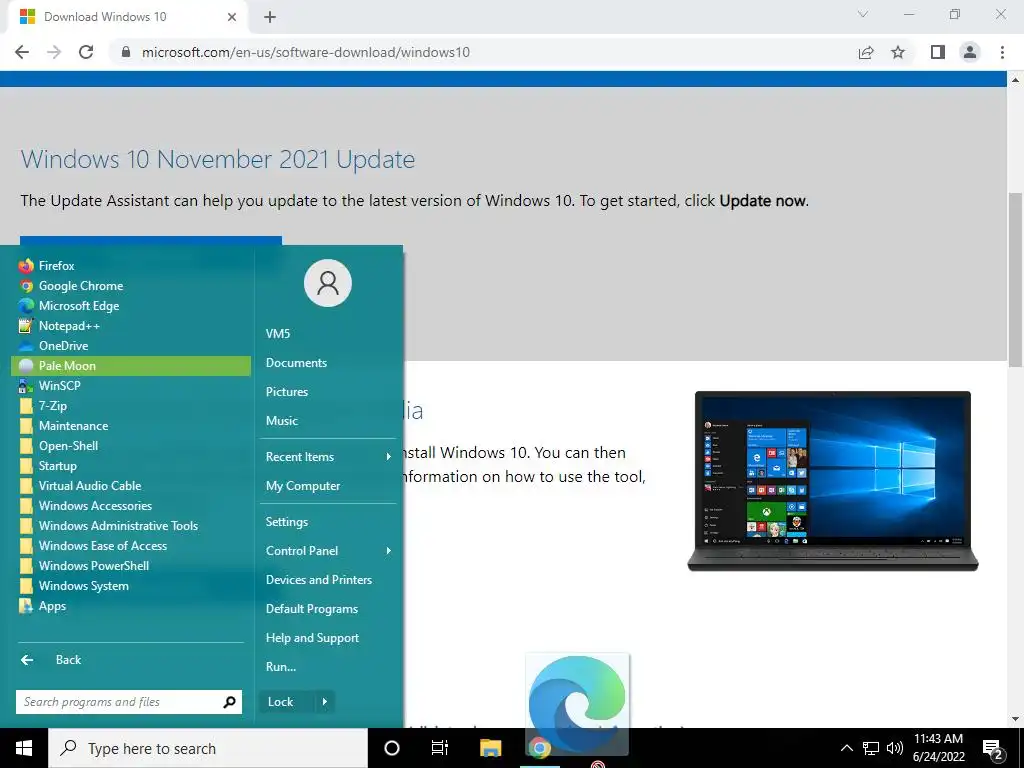Open Pictures from the start menu
The image size is (1024, 768).
(328, 392)
